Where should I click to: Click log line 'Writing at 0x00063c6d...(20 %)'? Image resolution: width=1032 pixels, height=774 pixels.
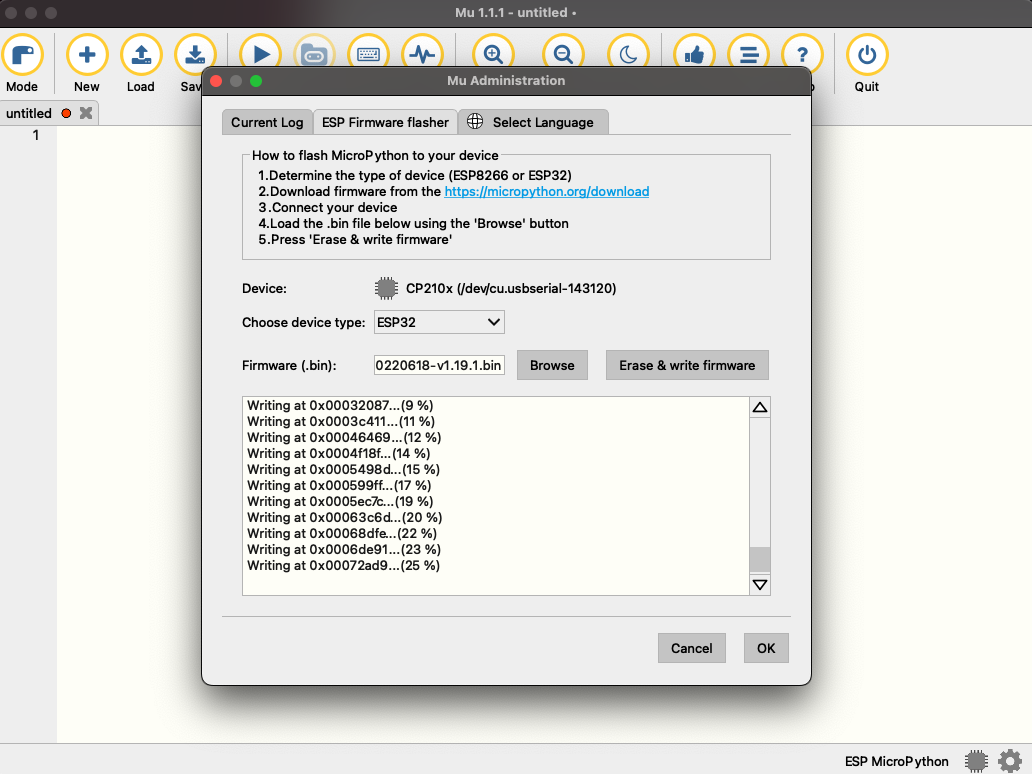(x=345, y=517)
